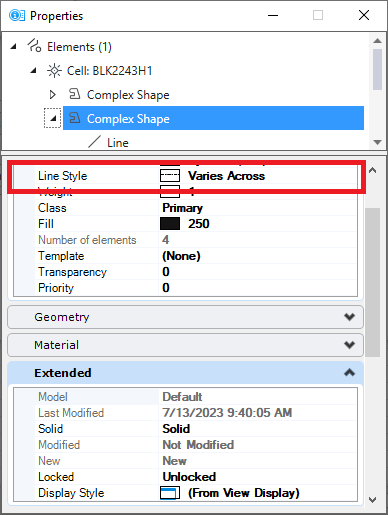Click the Transparency property label

pos(72,272)
